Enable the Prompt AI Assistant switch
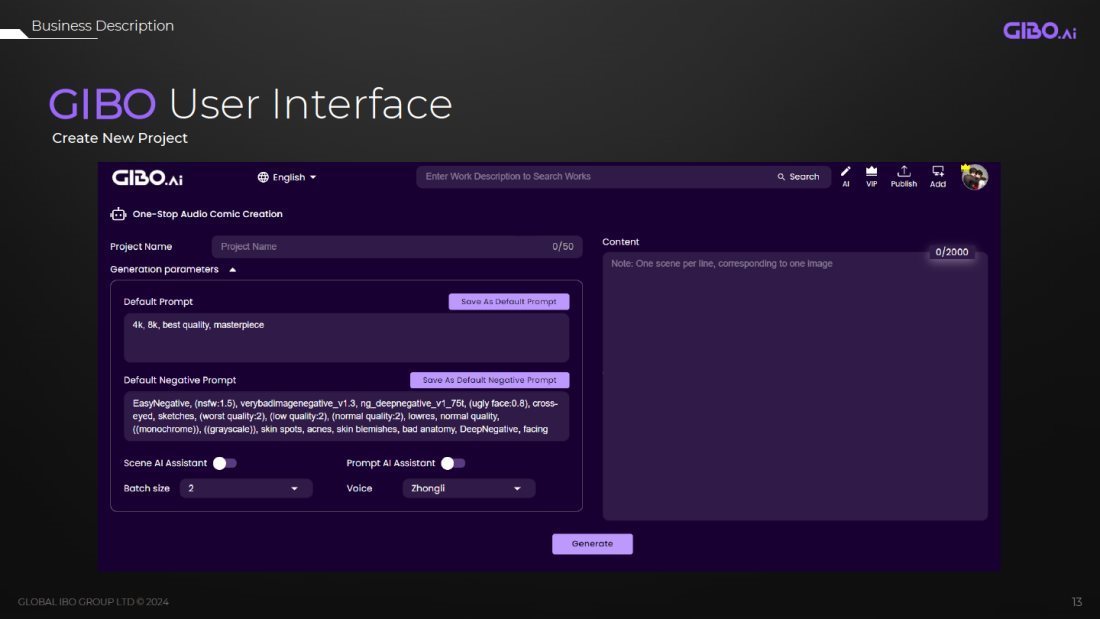Viewport: 1100px width, 619px height. pyautogui.click(x=453, y=463)
